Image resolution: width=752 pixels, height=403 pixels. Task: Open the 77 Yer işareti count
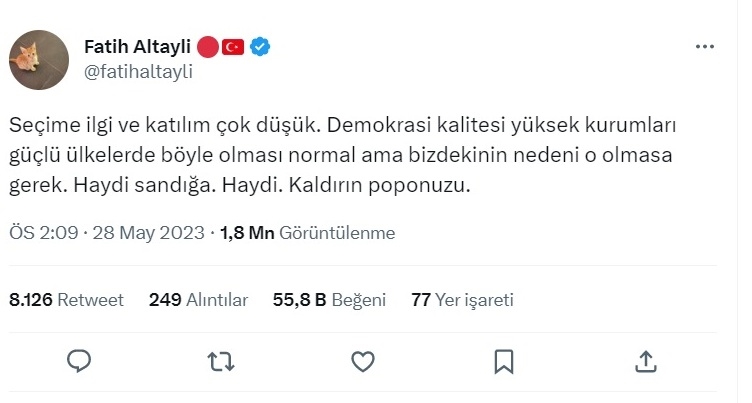coord(462,300)
